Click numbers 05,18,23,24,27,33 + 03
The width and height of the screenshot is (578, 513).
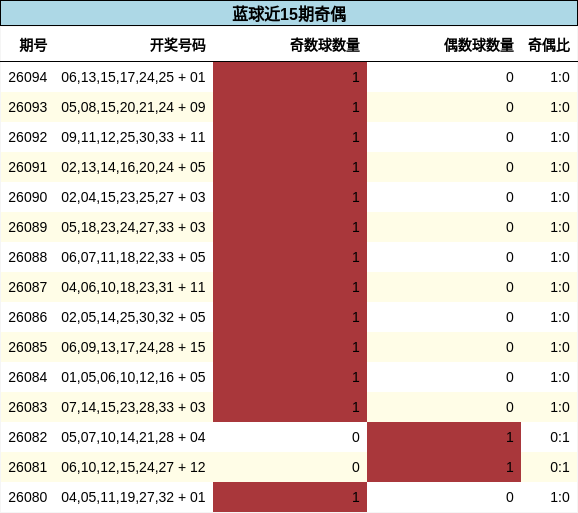(x=133, y=227)
